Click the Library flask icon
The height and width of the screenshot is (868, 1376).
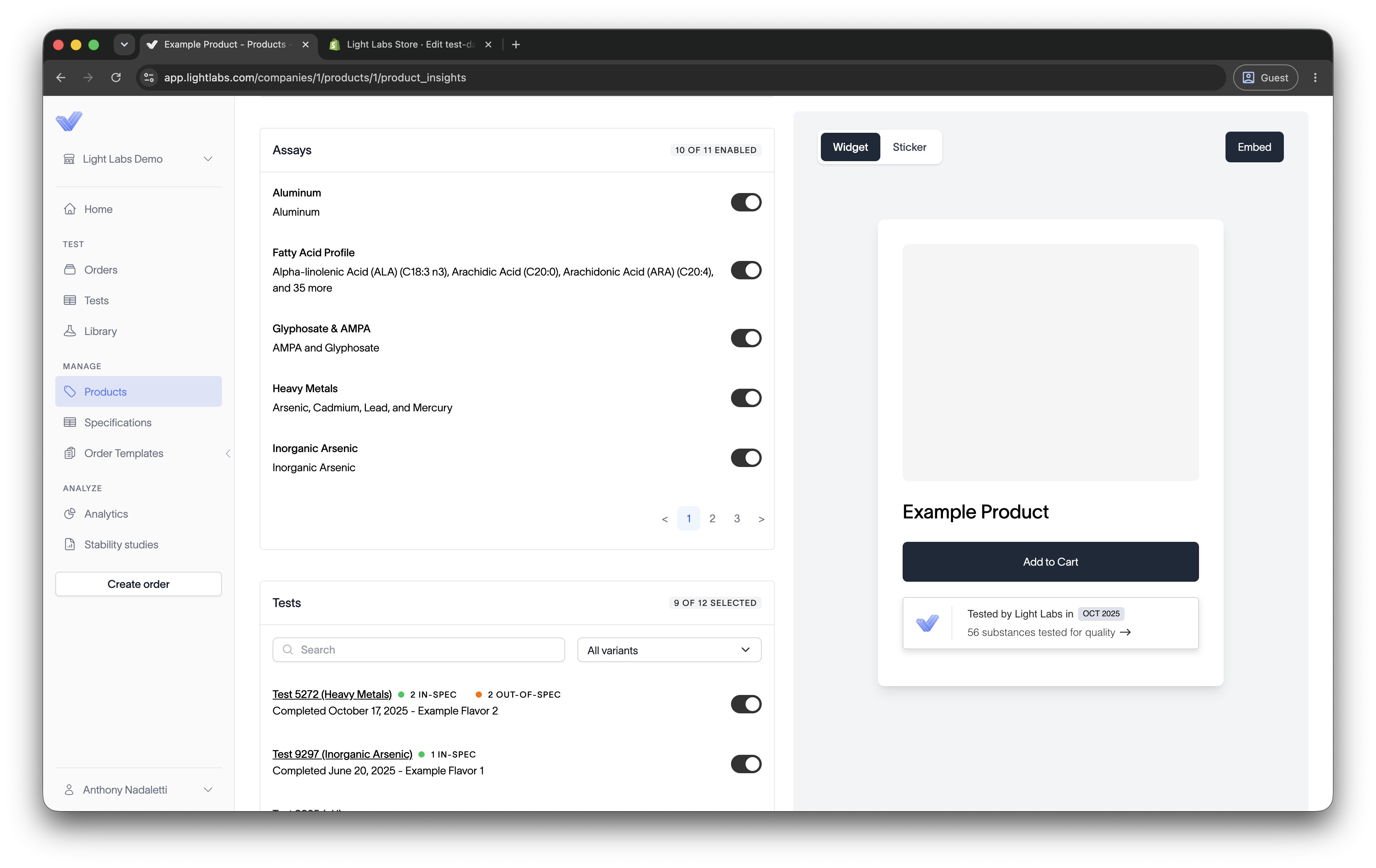coord(70,331)
